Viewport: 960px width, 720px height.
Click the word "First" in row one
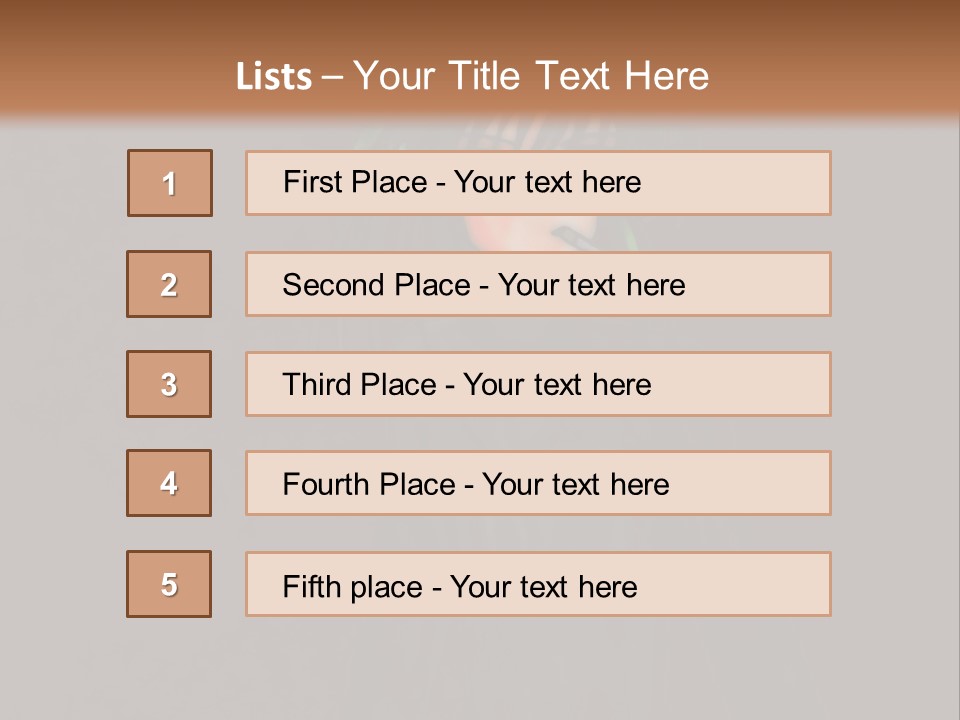pos(308,182)
